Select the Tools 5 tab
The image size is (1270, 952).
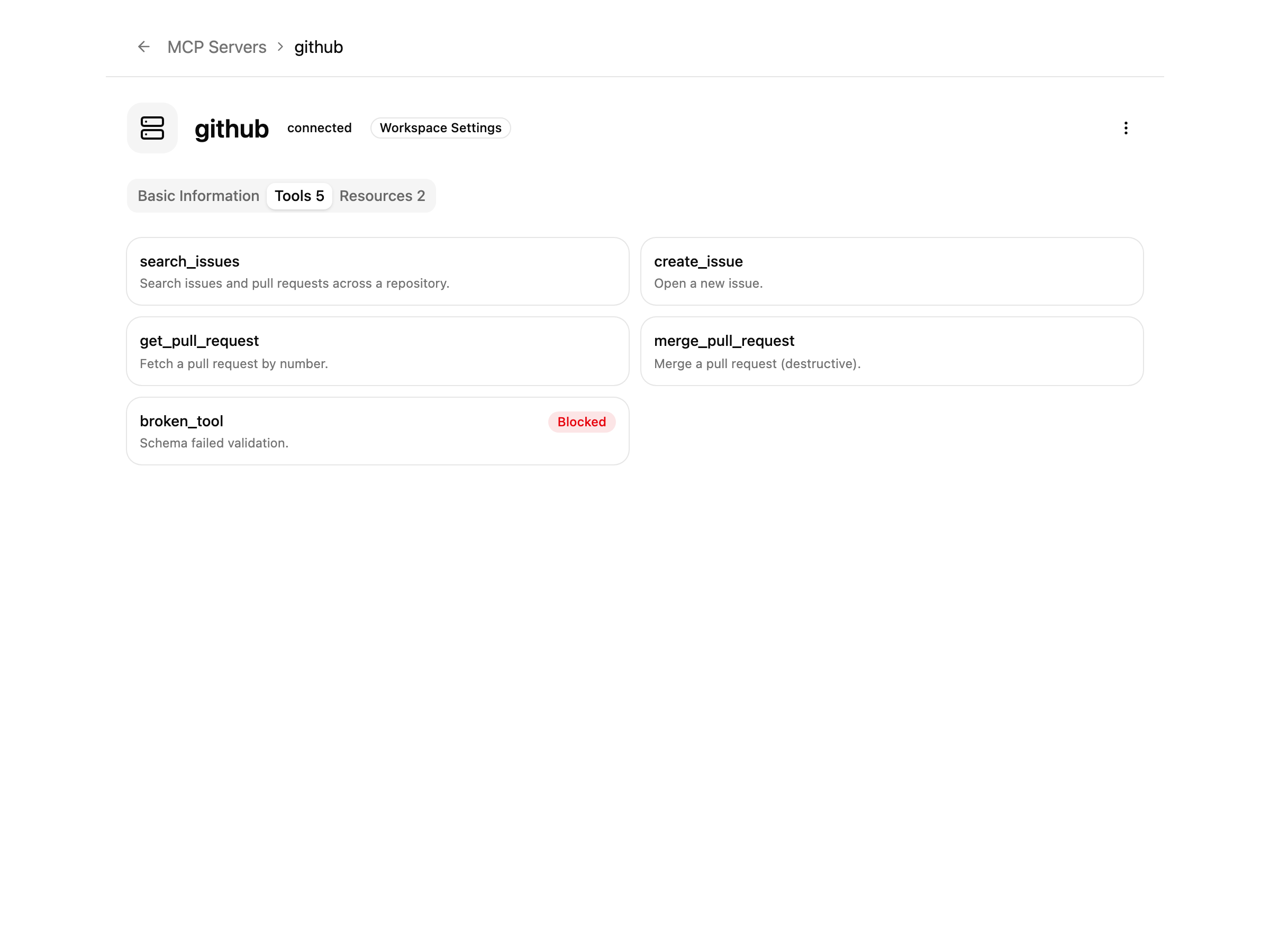point(299,196)
